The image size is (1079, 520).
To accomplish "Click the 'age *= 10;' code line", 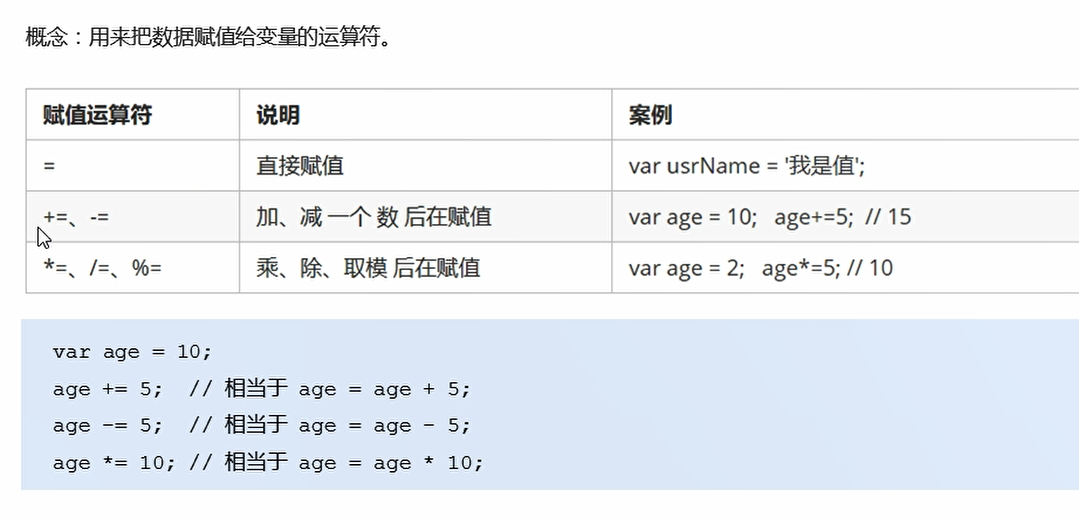I will 113,463.
